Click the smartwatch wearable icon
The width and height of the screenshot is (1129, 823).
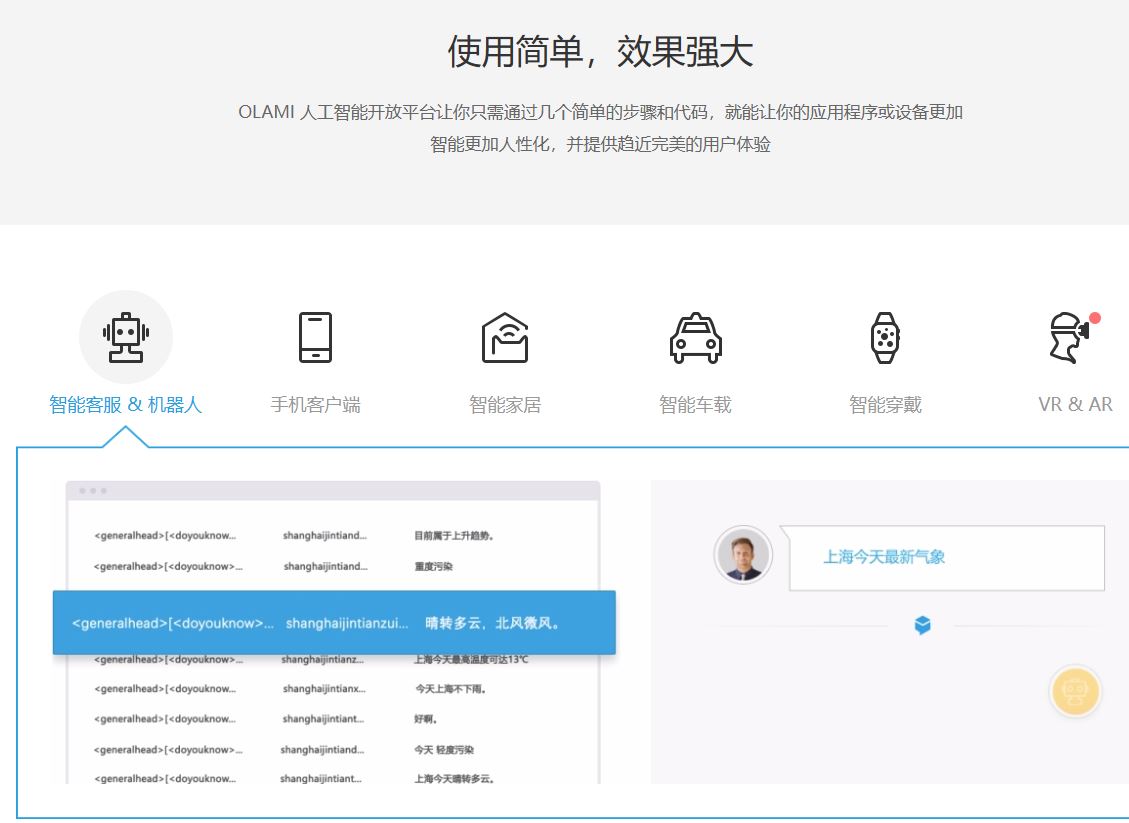885,337
